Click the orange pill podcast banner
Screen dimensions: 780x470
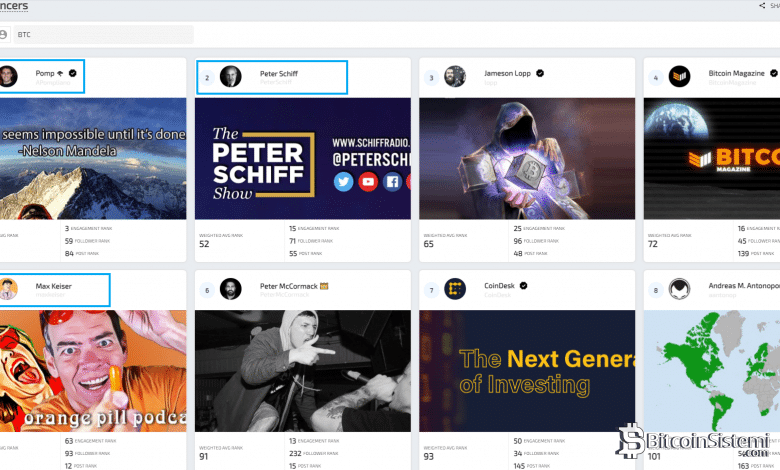[93, 370]
